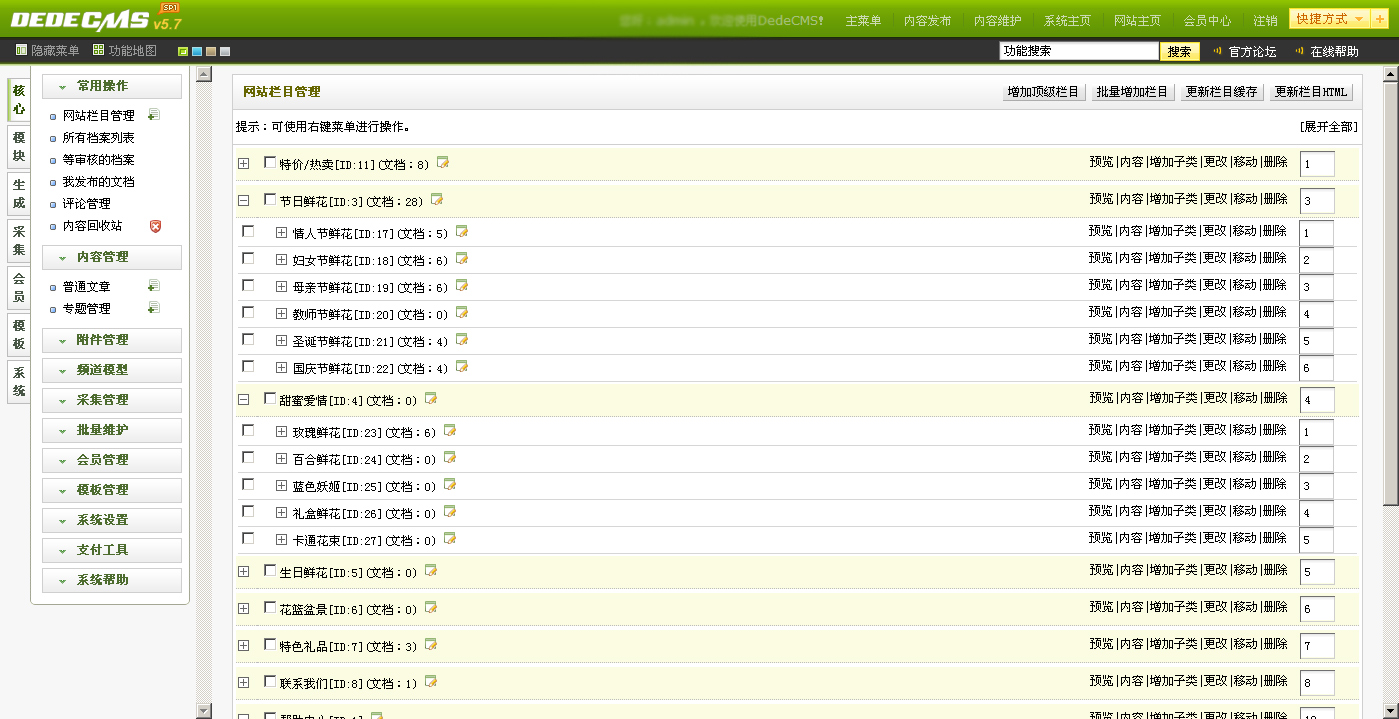Switch to the 模块 side tab
Screen dimensions: 1399x719
[19, 146]
